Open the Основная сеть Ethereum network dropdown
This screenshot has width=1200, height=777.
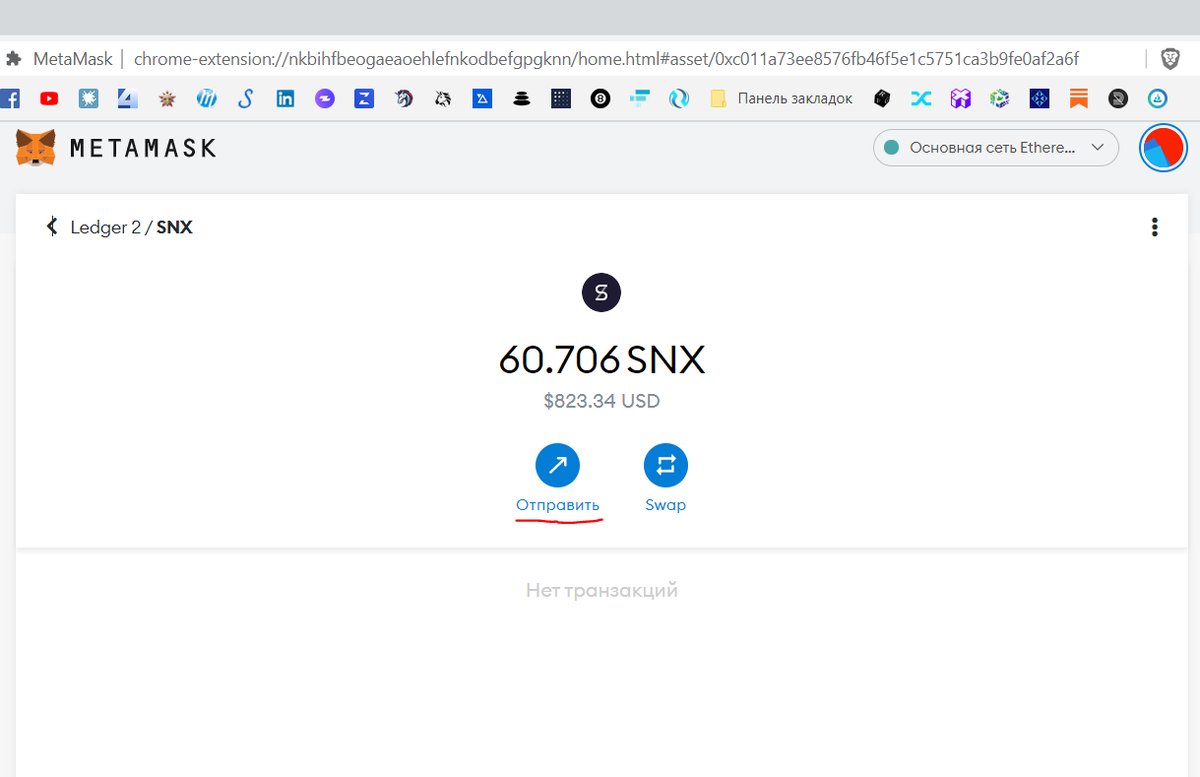(996, 148)
